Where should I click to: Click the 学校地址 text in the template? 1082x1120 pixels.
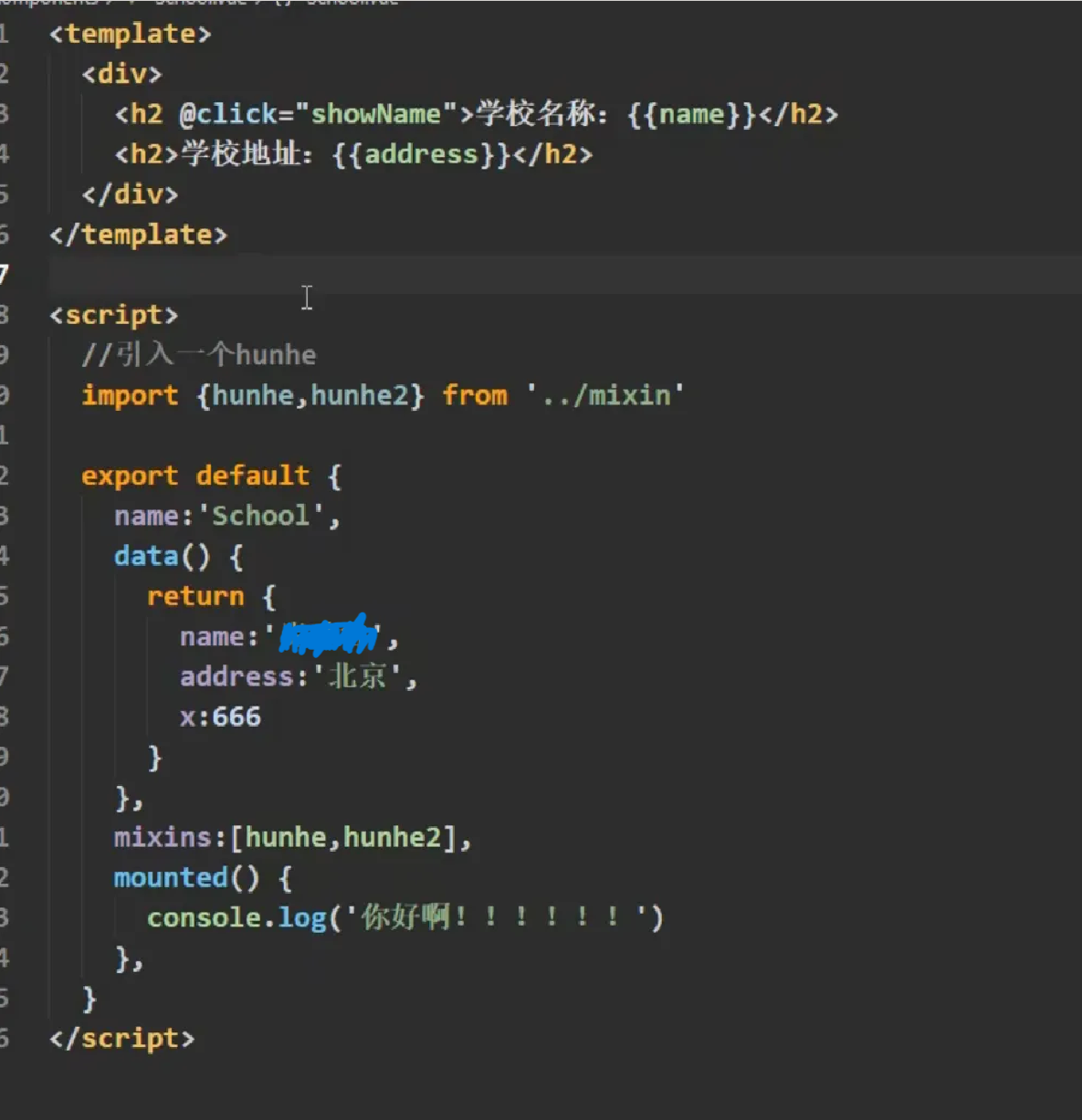click(240, 154)
